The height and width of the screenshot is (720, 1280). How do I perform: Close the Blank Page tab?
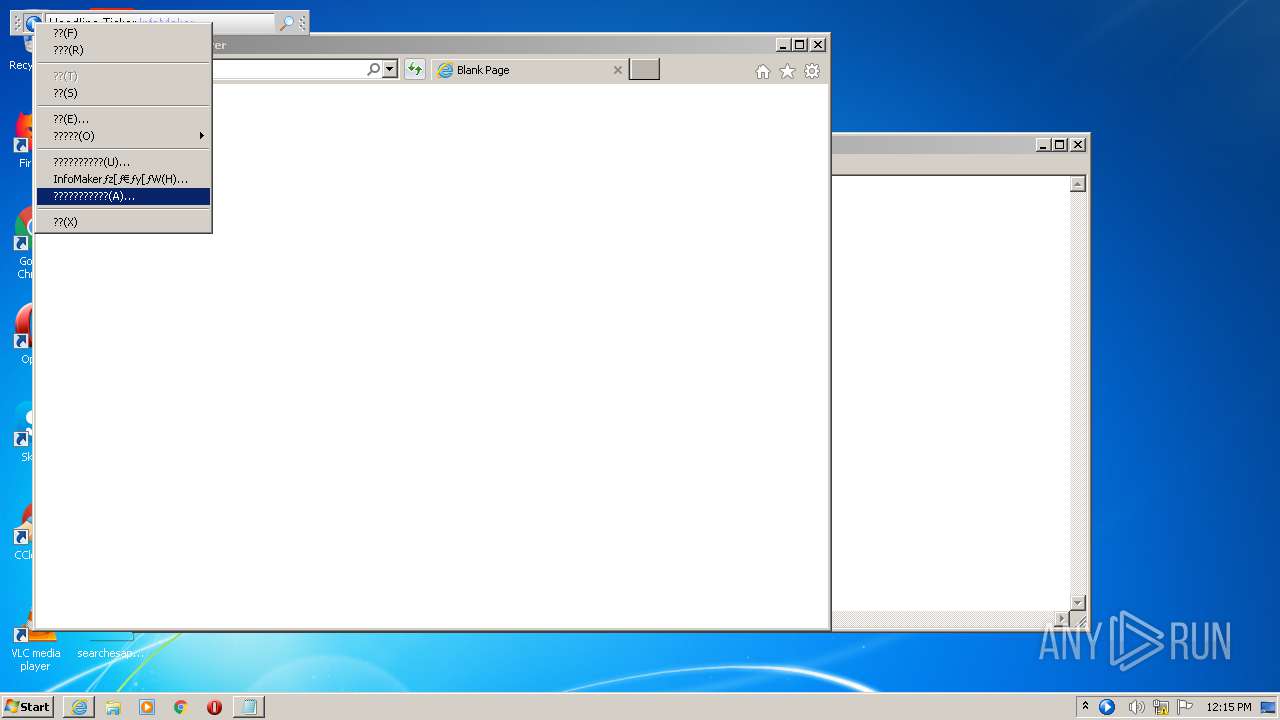point(617,70)
